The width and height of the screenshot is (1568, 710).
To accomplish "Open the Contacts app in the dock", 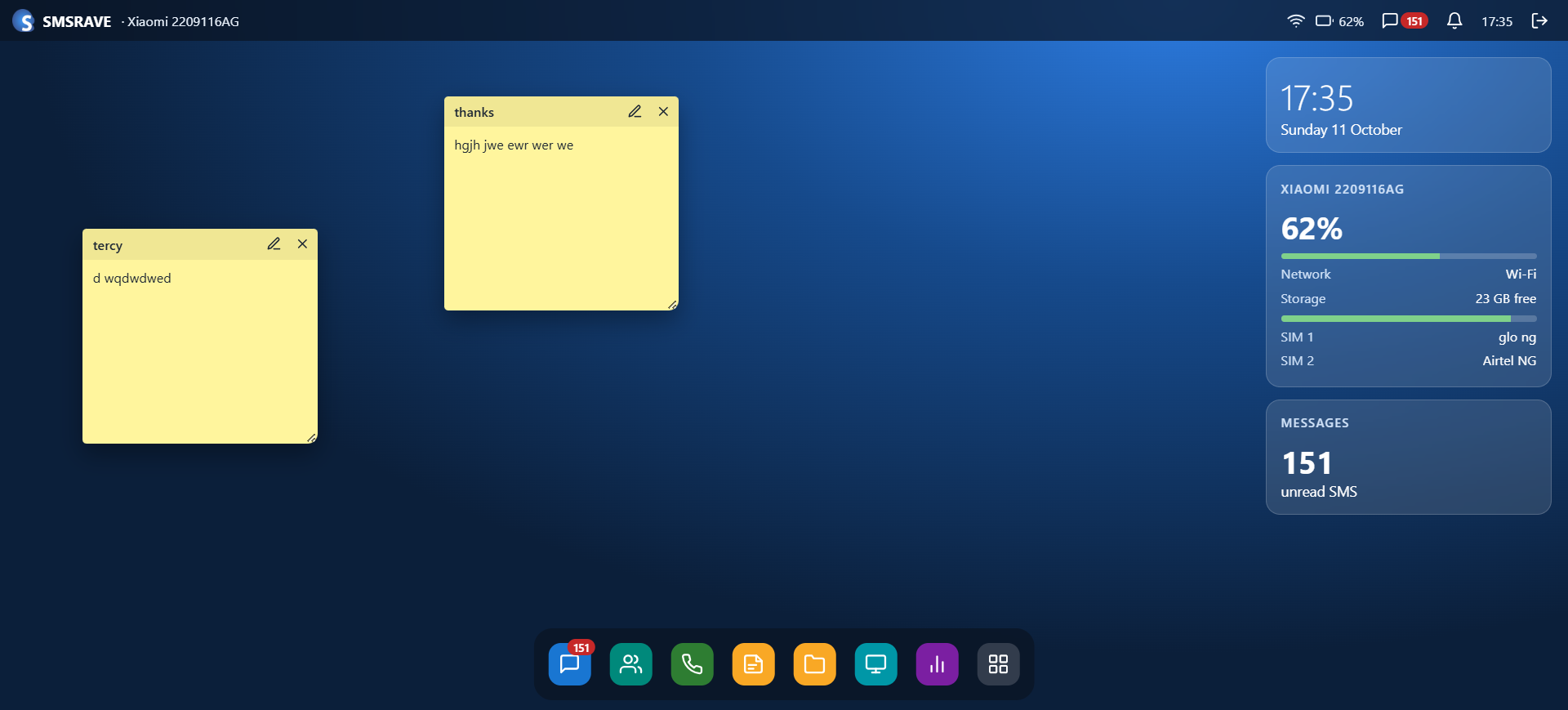I will point(631,664).
